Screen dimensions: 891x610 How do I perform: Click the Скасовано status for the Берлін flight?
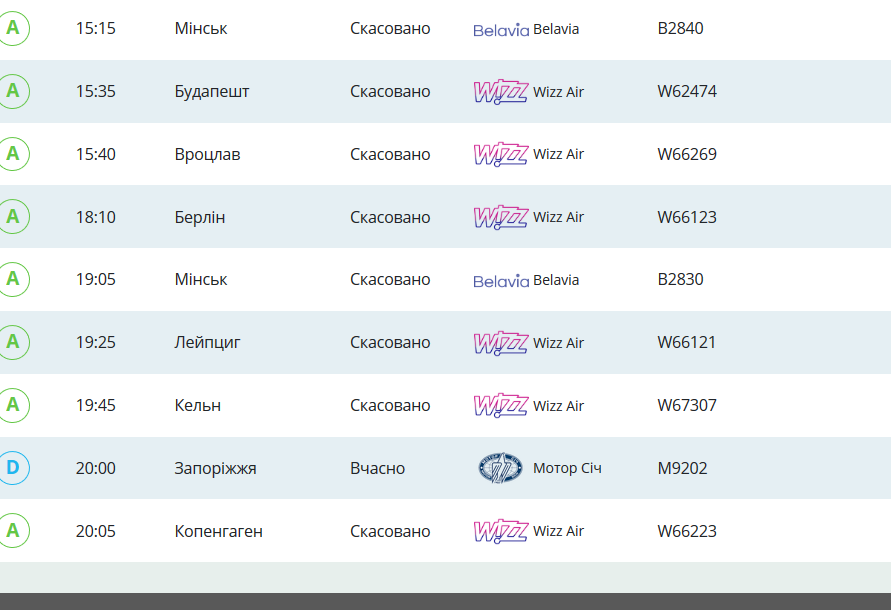point(390,217)
